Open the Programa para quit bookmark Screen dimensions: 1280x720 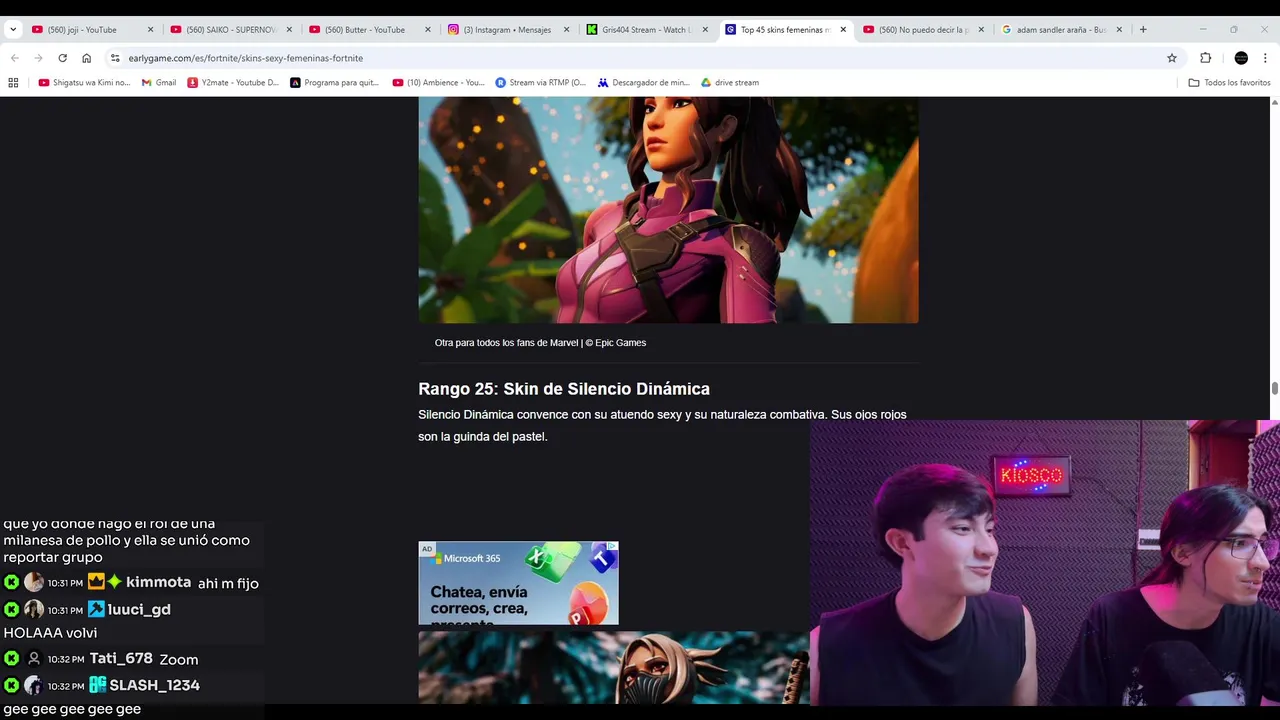coord(334,83)
